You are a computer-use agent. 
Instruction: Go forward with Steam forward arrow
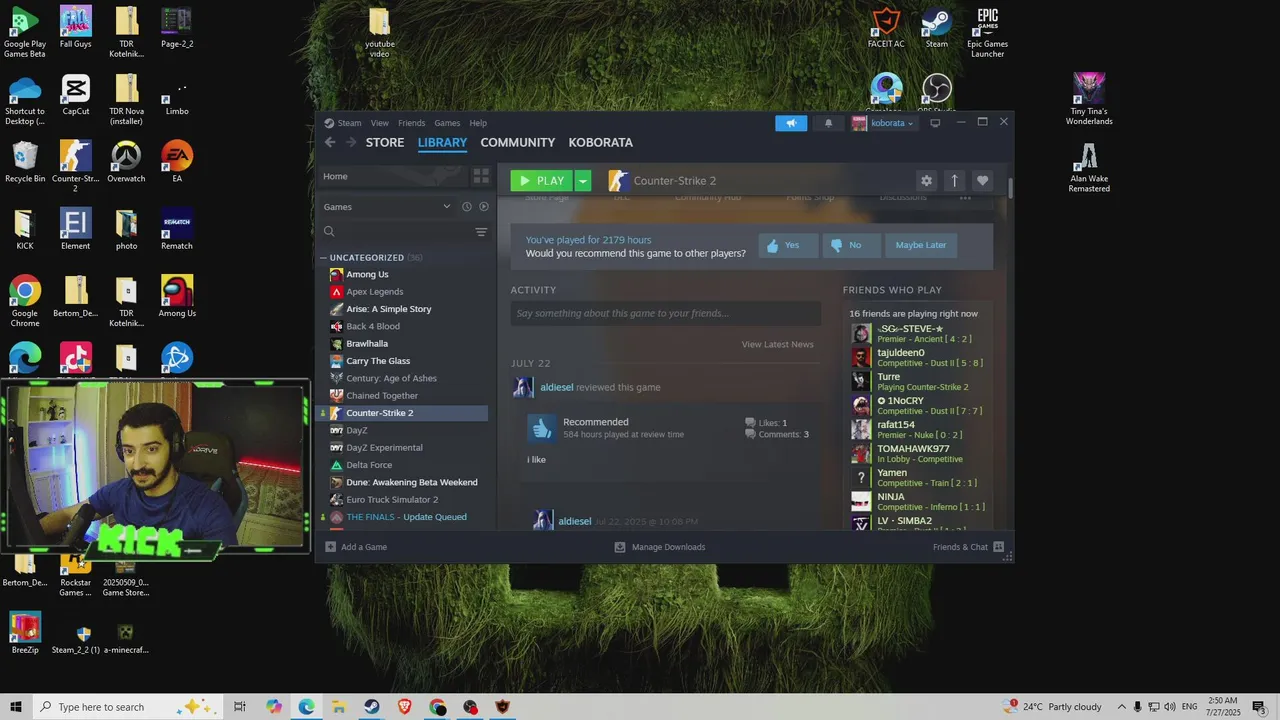coord(351,142)
